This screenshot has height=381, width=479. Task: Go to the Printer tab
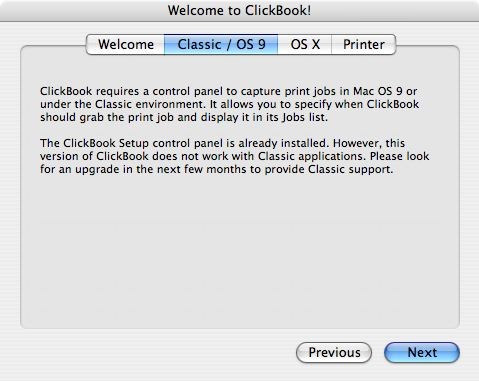coord(364,44)
